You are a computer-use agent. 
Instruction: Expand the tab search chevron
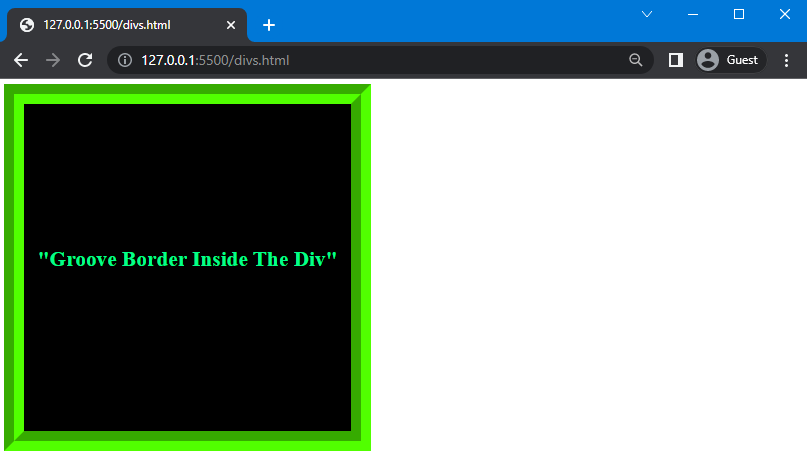pyautogui.click(x=646, y=14)
